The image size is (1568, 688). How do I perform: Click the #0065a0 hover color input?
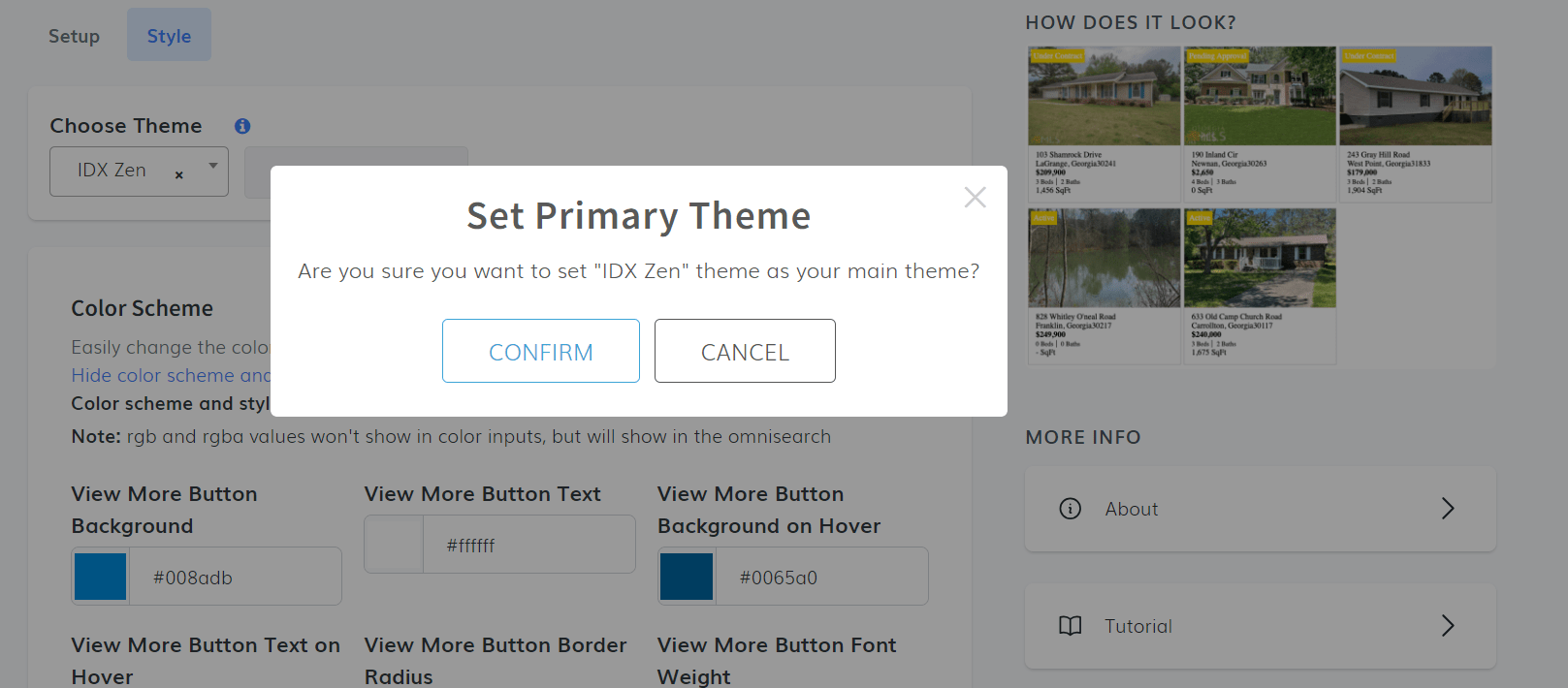tap(820, 578)
